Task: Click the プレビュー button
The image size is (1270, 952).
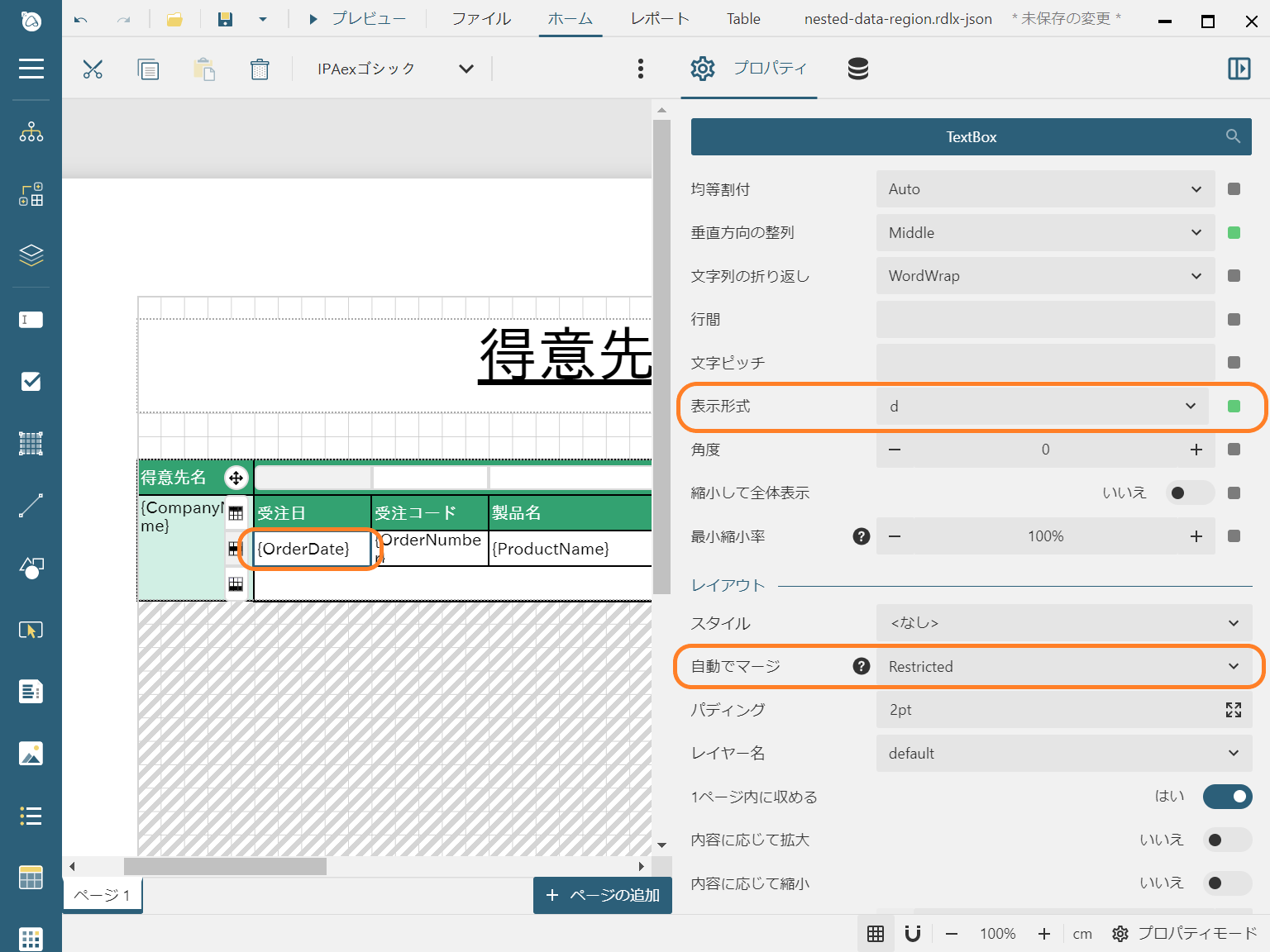Action: (x=356, y=19)
